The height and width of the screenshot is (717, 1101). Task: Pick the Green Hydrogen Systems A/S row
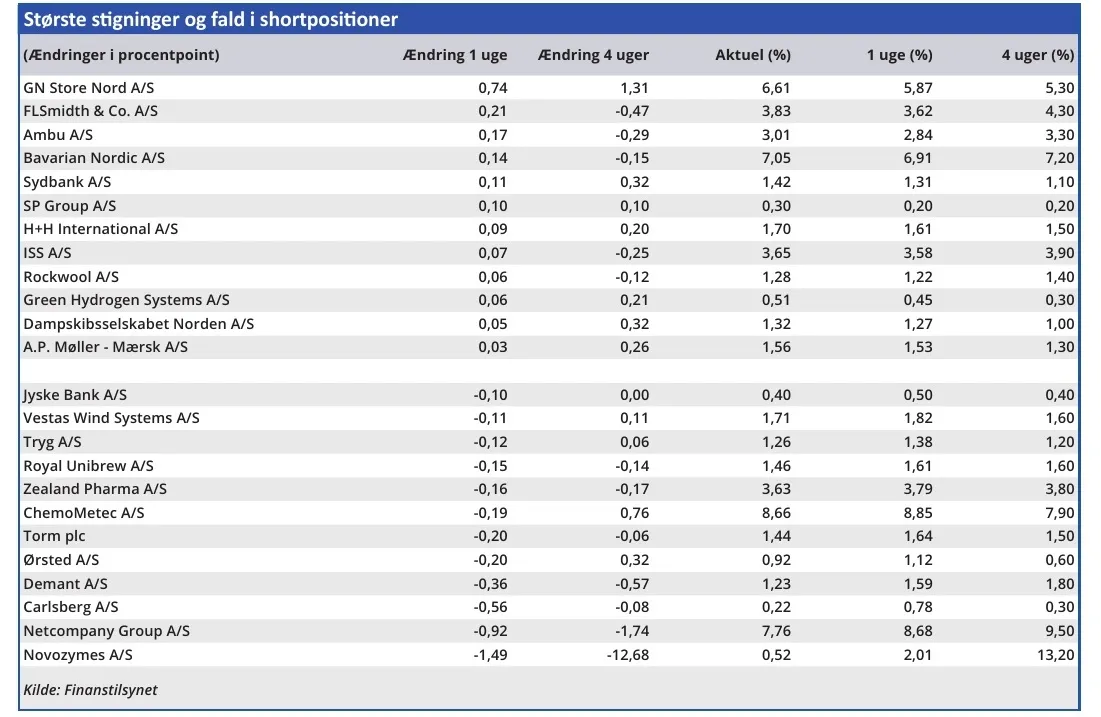[x=126, y=300]
